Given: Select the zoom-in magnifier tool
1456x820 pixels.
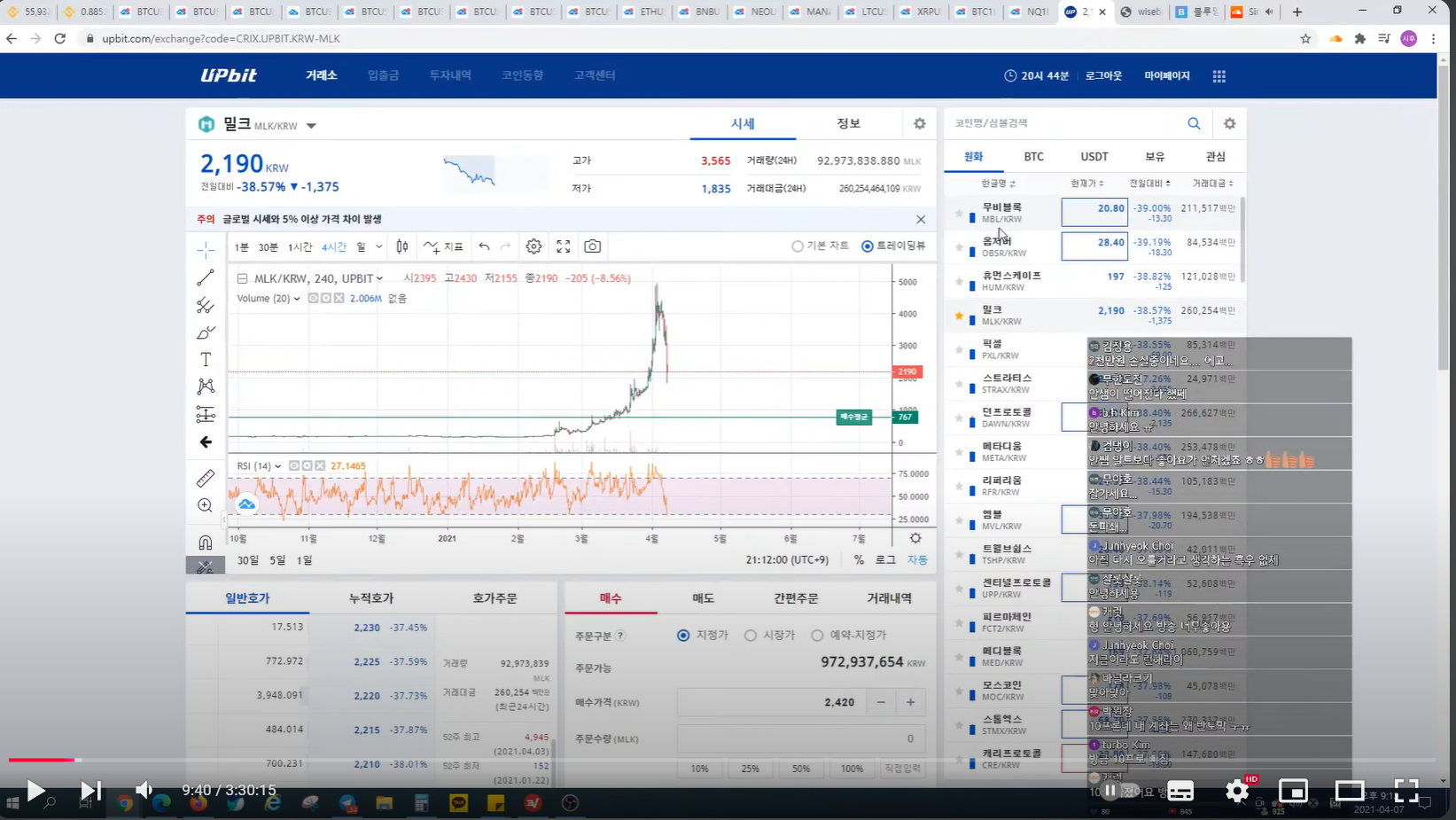Looking at the screenshot, I should tap(205, 505).
